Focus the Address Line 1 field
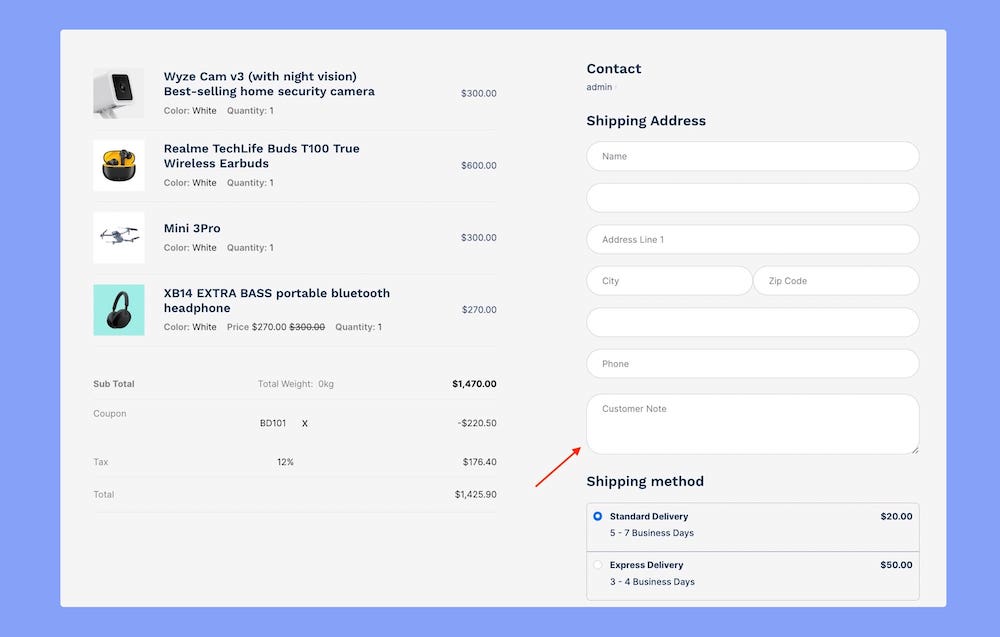 coord(752,240)
